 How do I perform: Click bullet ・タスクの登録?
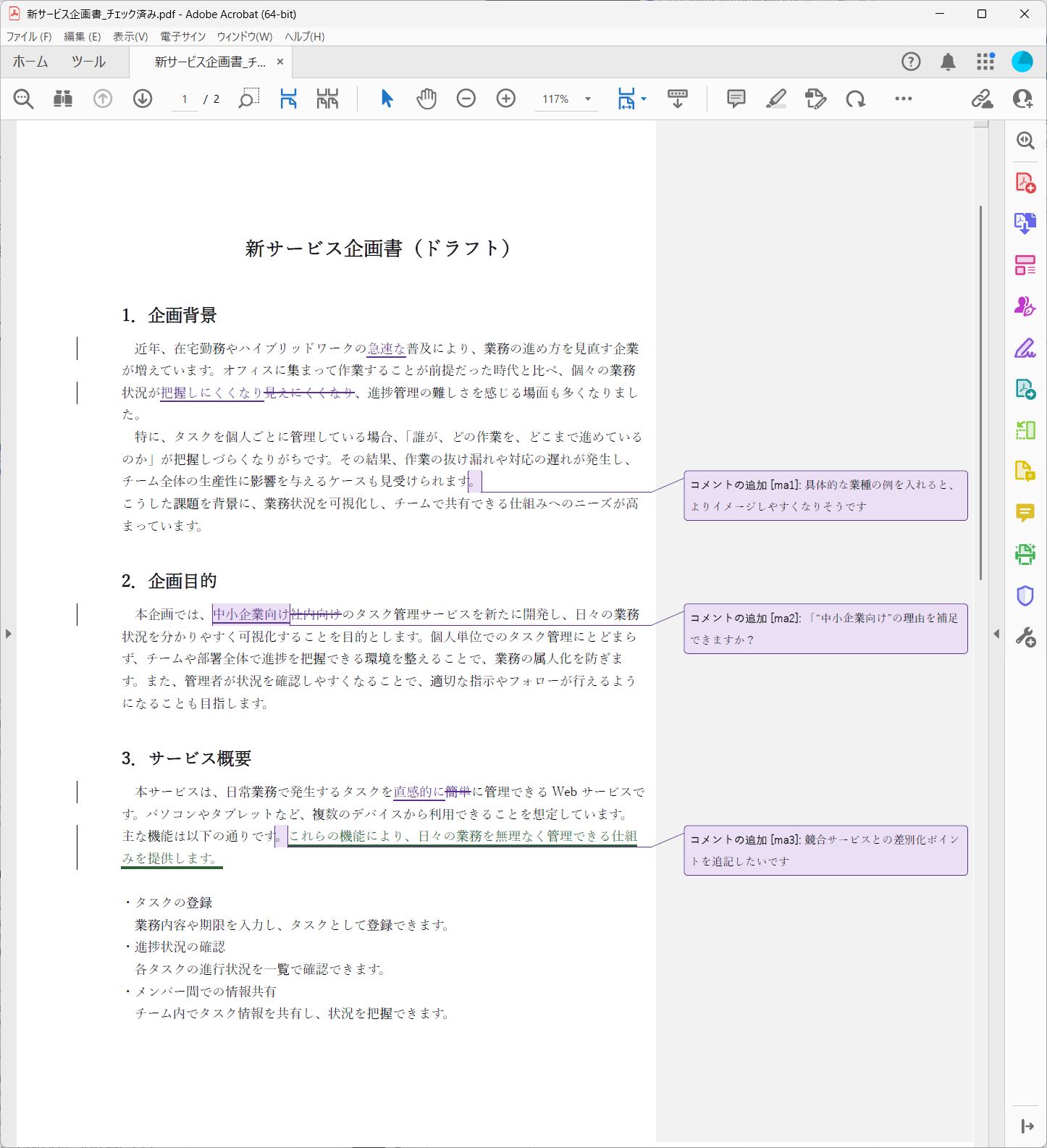167,902
